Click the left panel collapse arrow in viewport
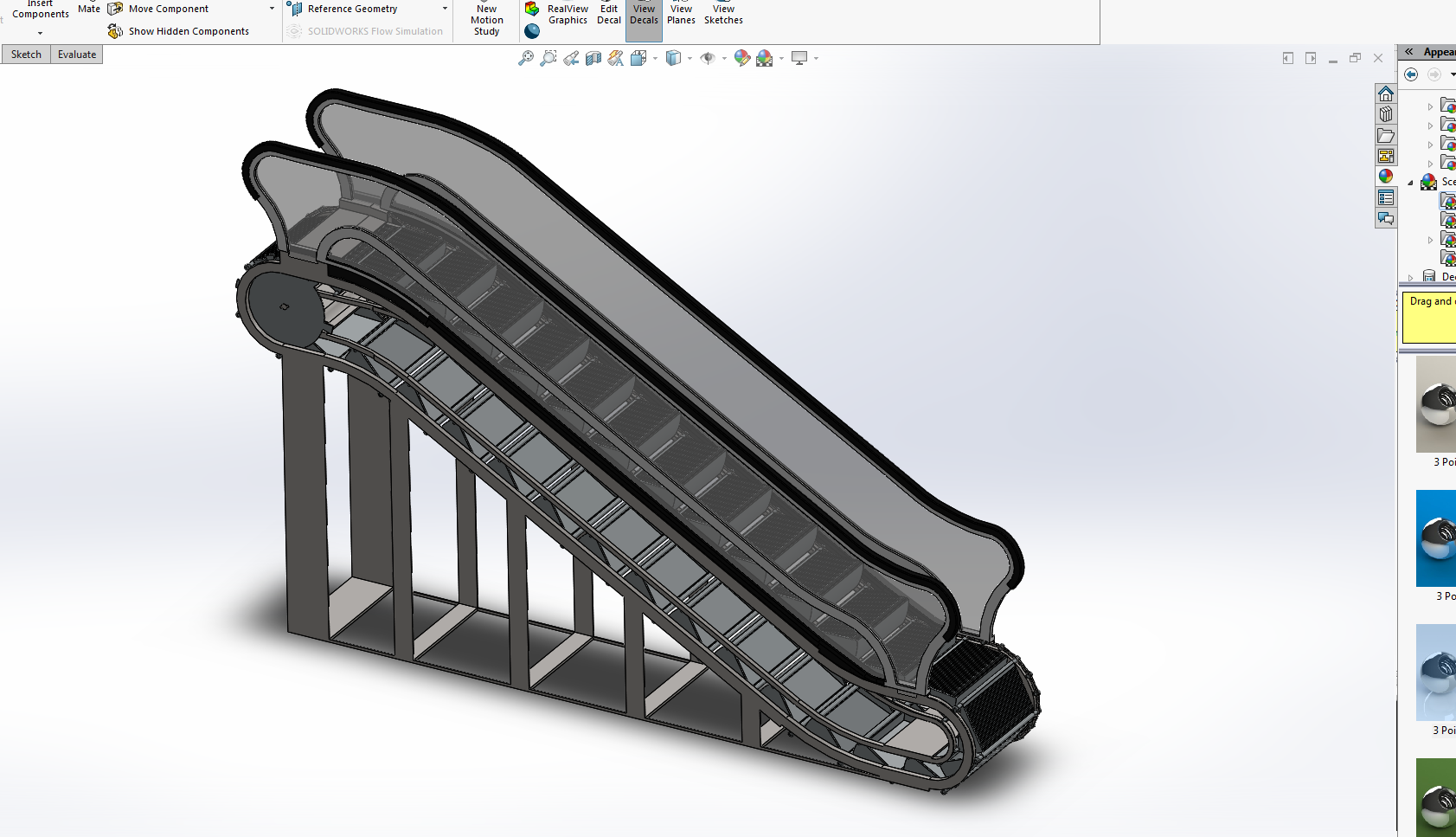The image size is (1456, 837). [1288, 58]
